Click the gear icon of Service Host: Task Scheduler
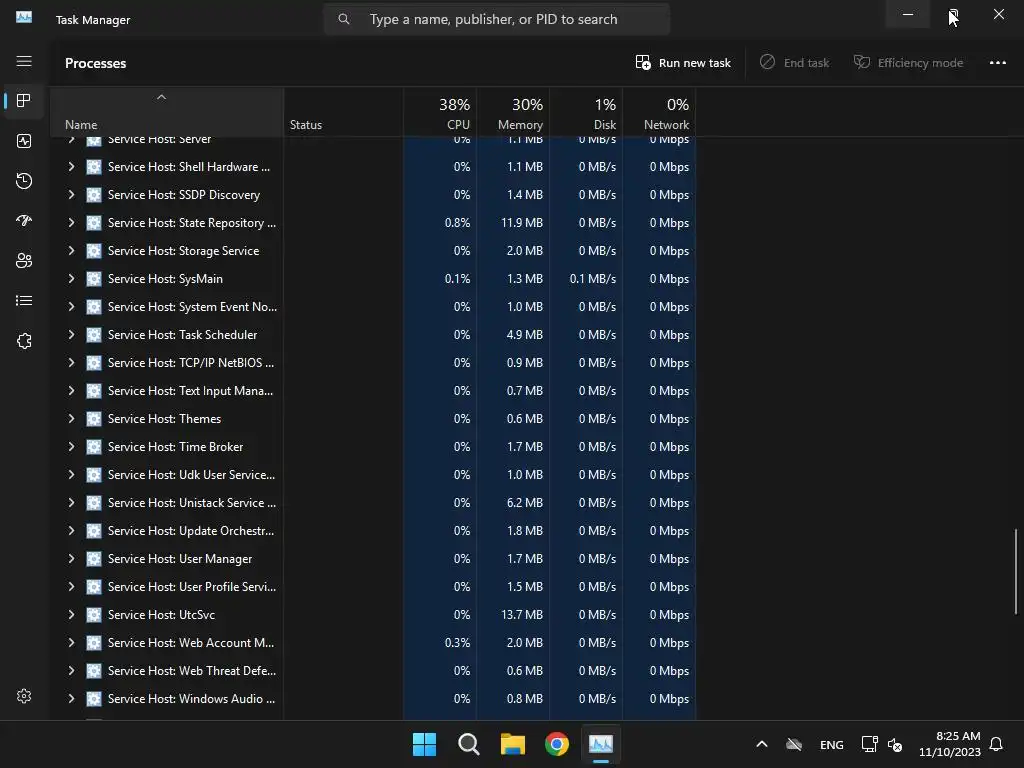Screen dimensions: 1024x768 pos(94,335)
